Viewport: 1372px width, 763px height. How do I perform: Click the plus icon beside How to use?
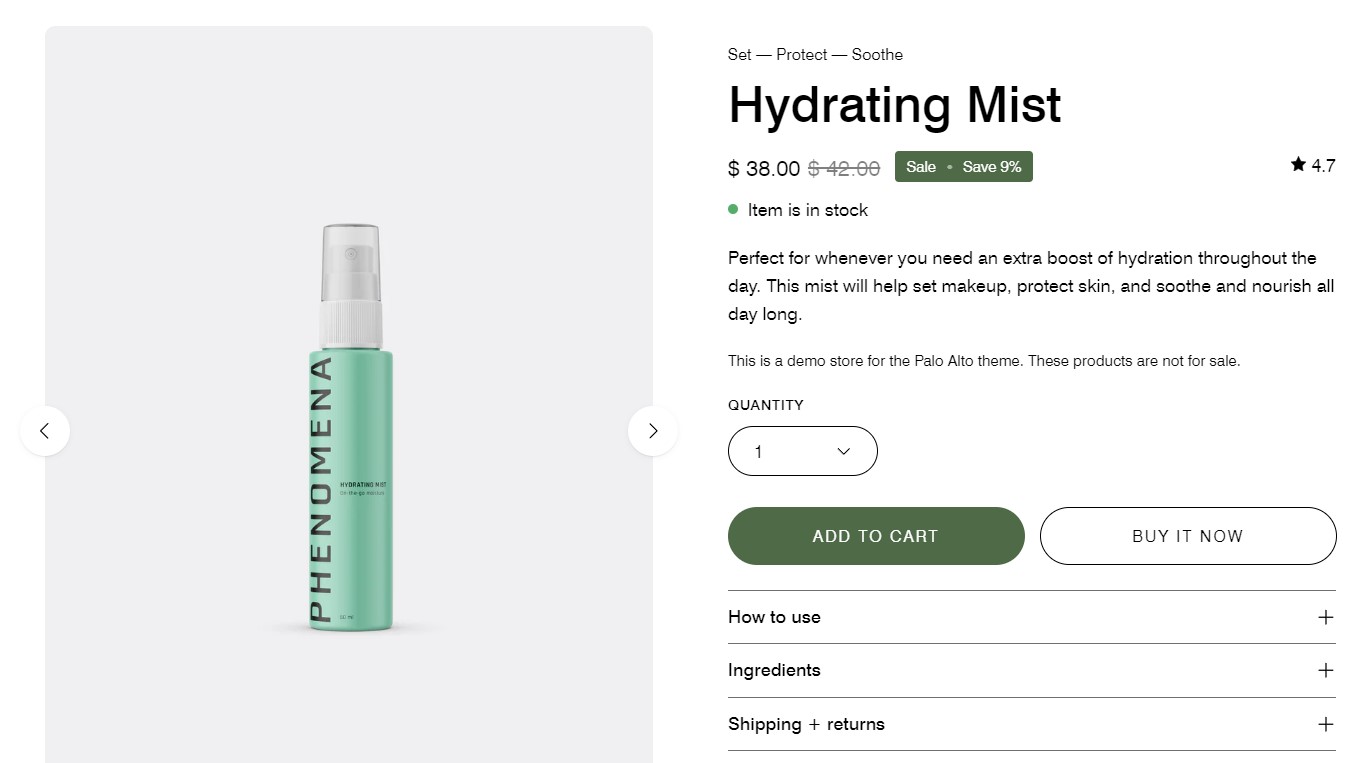1326,617
